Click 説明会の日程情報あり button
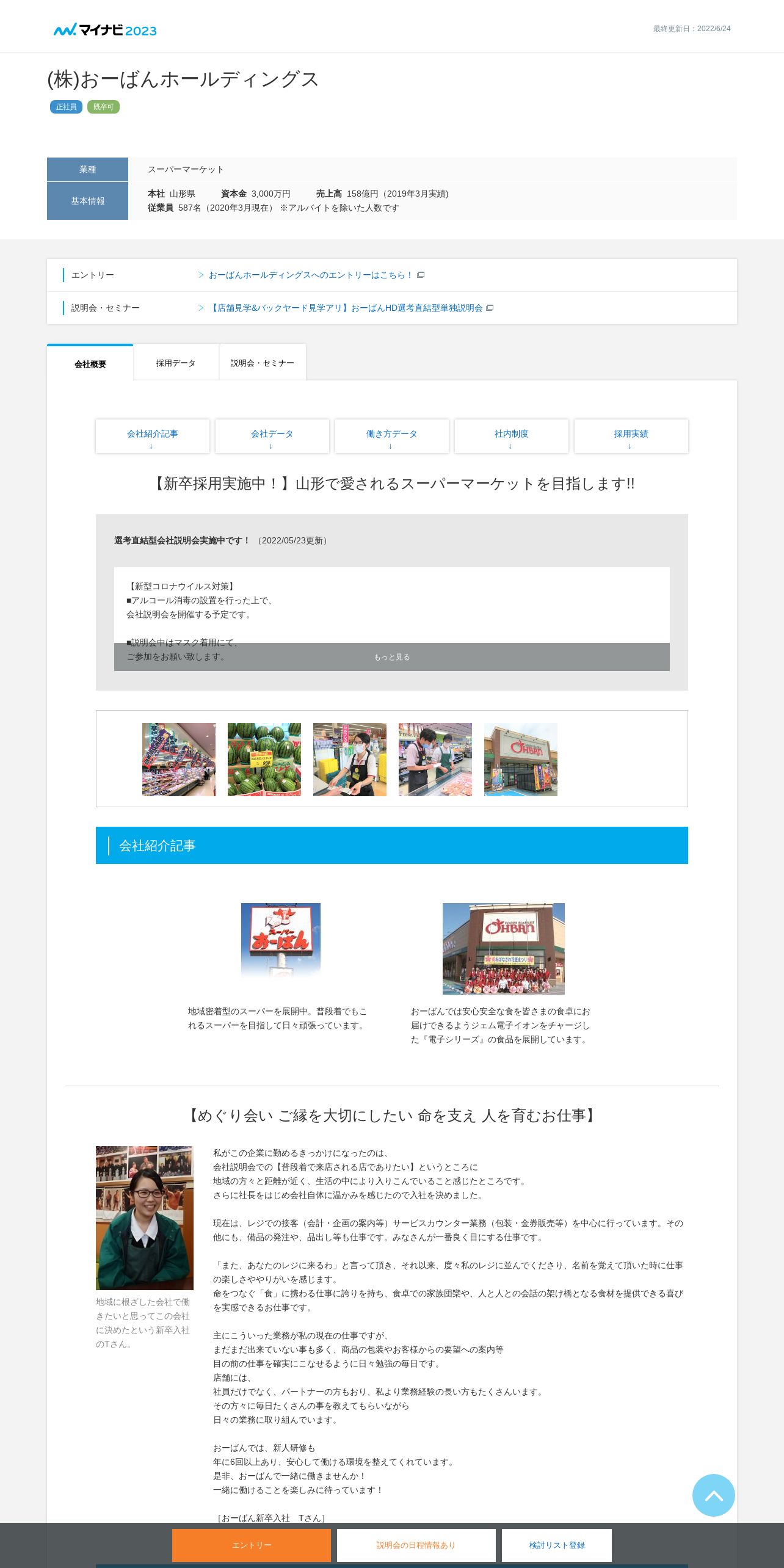Viewport: 784px width, 1568px height. tap(416, 1545)
